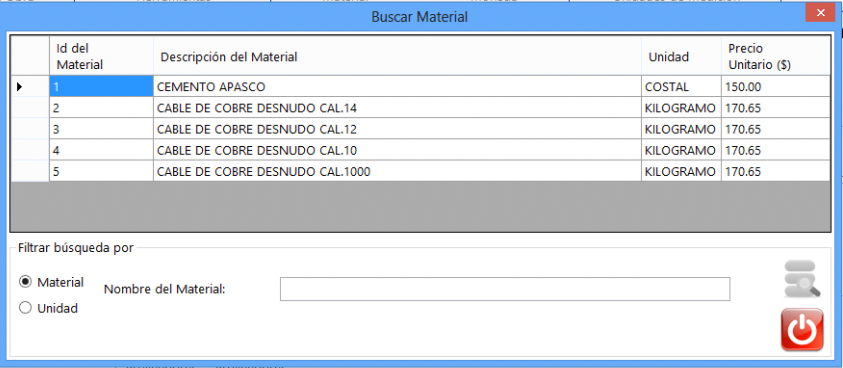Select the highlighted Id 1 cell
Image resolution: width=843 pixels, height=368 pixels.
[x=101, y=87]
